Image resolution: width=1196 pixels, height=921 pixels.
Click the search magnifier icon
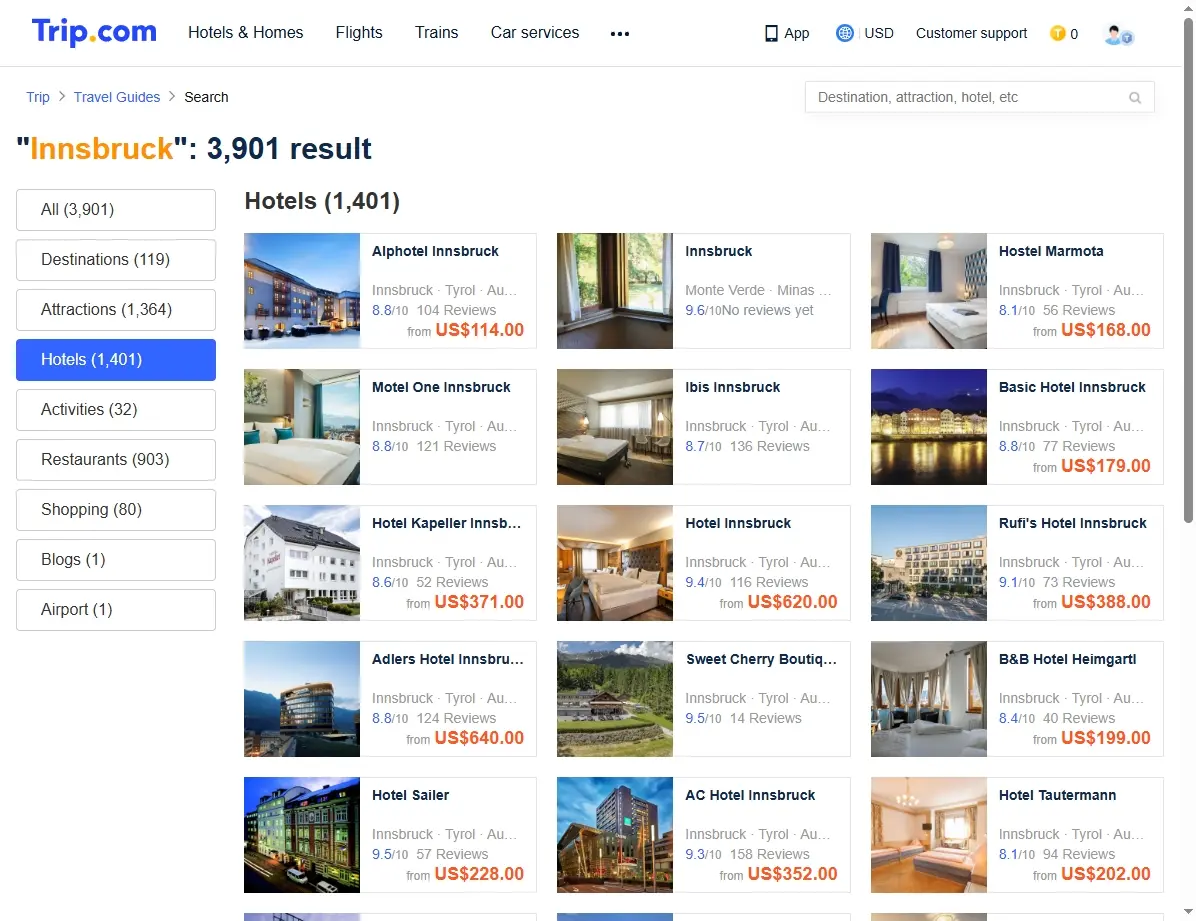point(1135,98)
